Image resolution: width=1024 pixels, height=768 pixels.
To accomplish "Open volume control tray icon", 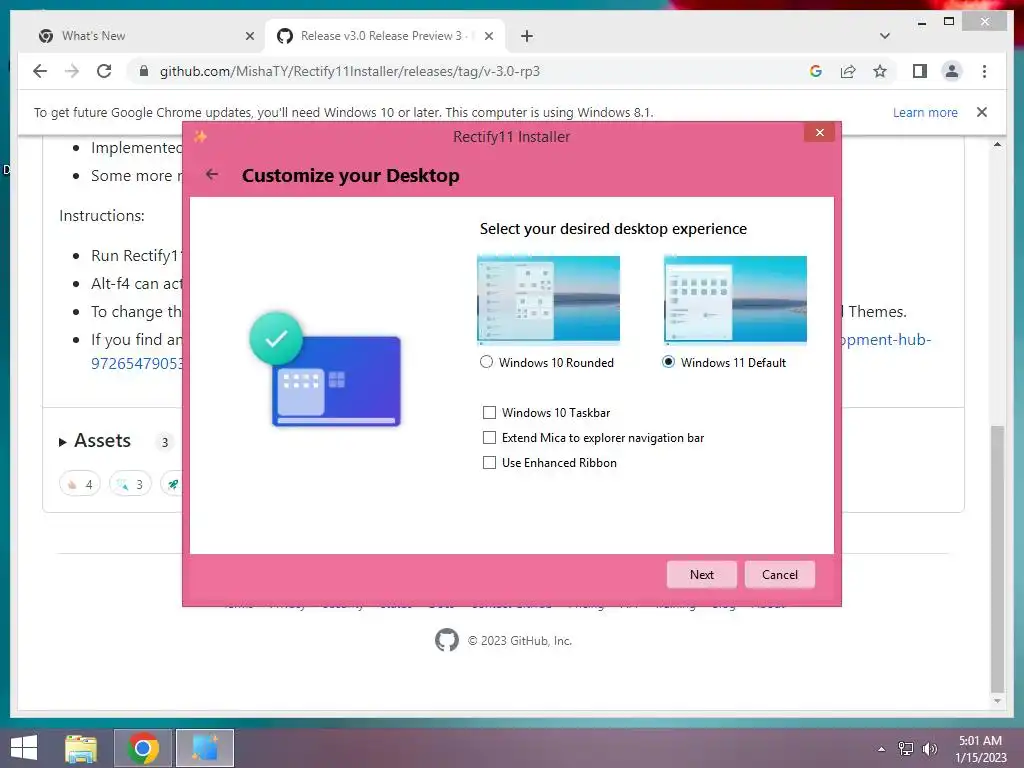I will click(x=929, y=749).
